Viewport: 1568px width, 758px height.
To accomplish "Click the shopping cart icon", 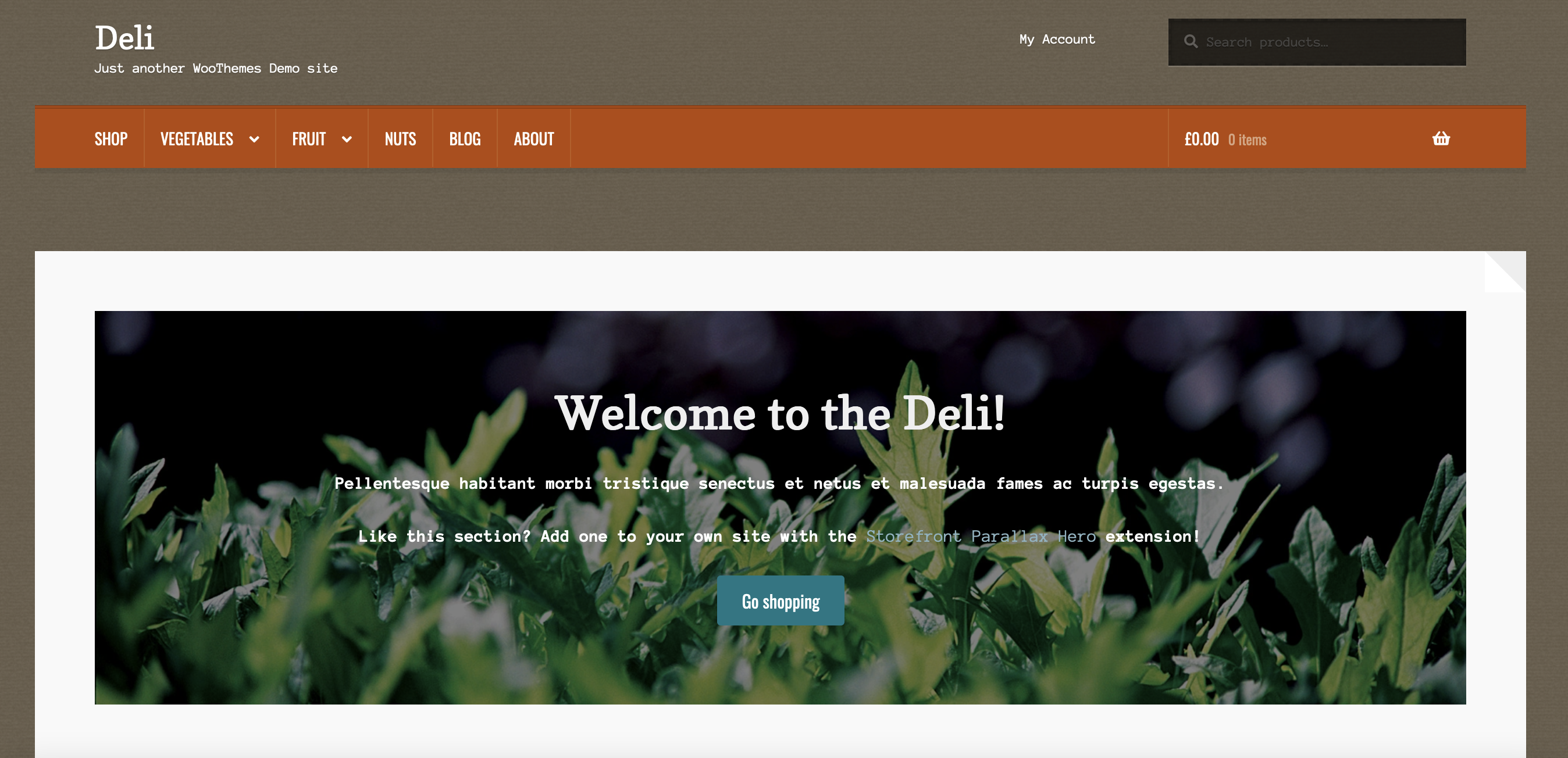I will [x=1440, y=138].
